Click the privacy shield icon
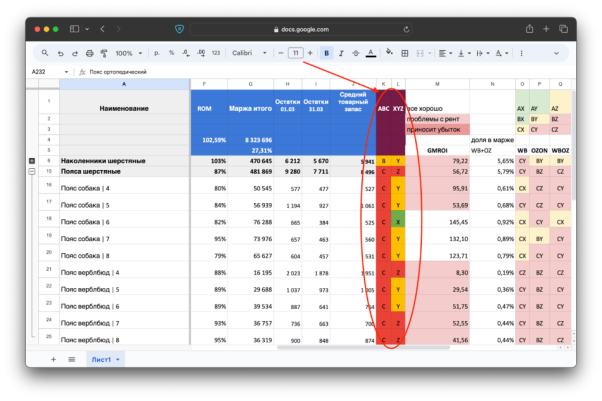This screenshot has height=401, width=602. [179, 29]
